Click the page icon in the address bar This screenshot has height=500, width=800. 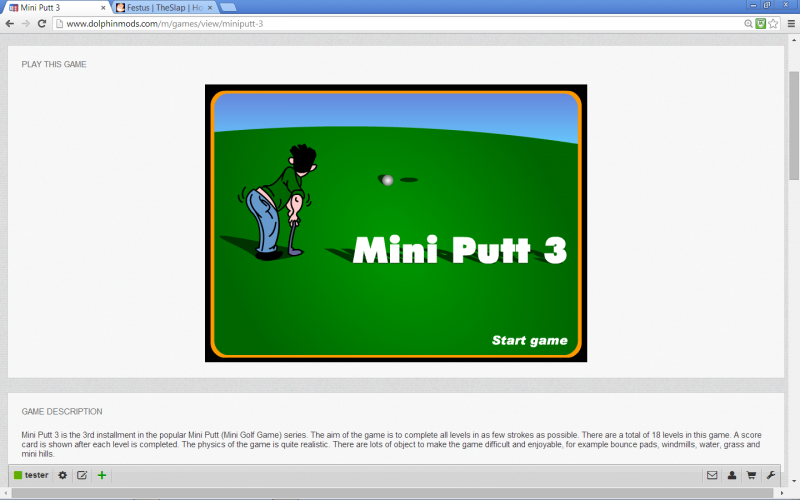tap(59, 23)
